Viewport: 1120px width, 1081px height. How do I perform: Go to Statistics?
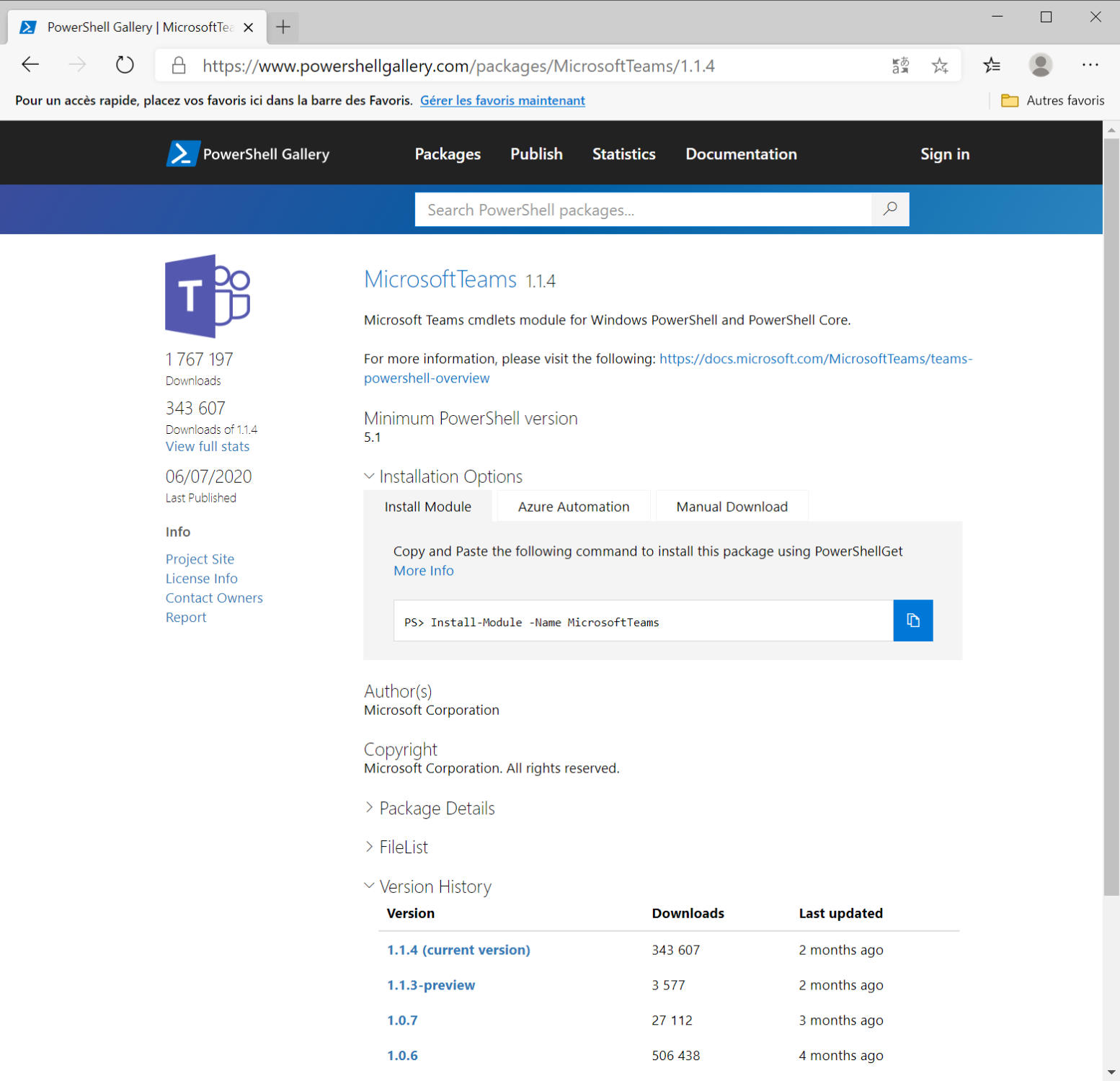[x=624, y=154]
